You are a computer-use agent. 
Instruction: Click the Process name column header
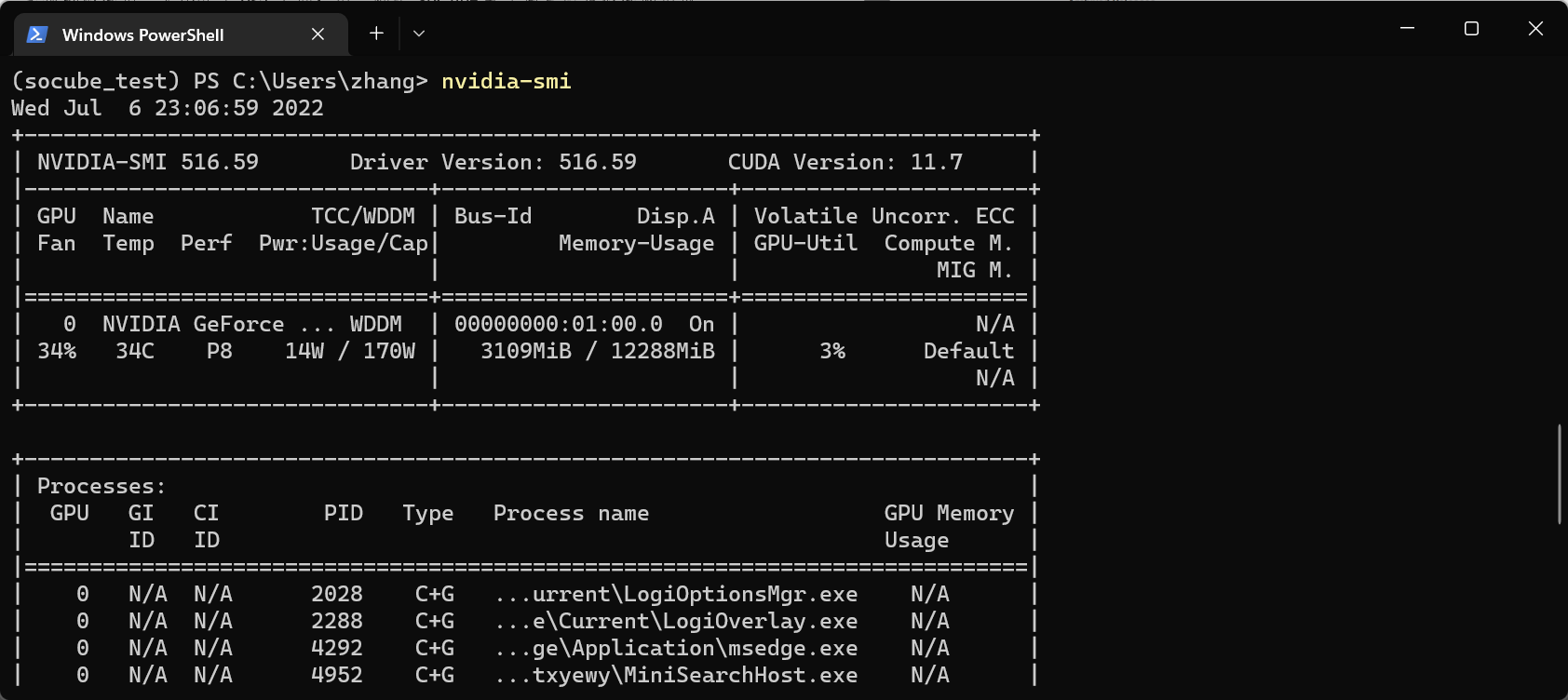coord(571,513)
